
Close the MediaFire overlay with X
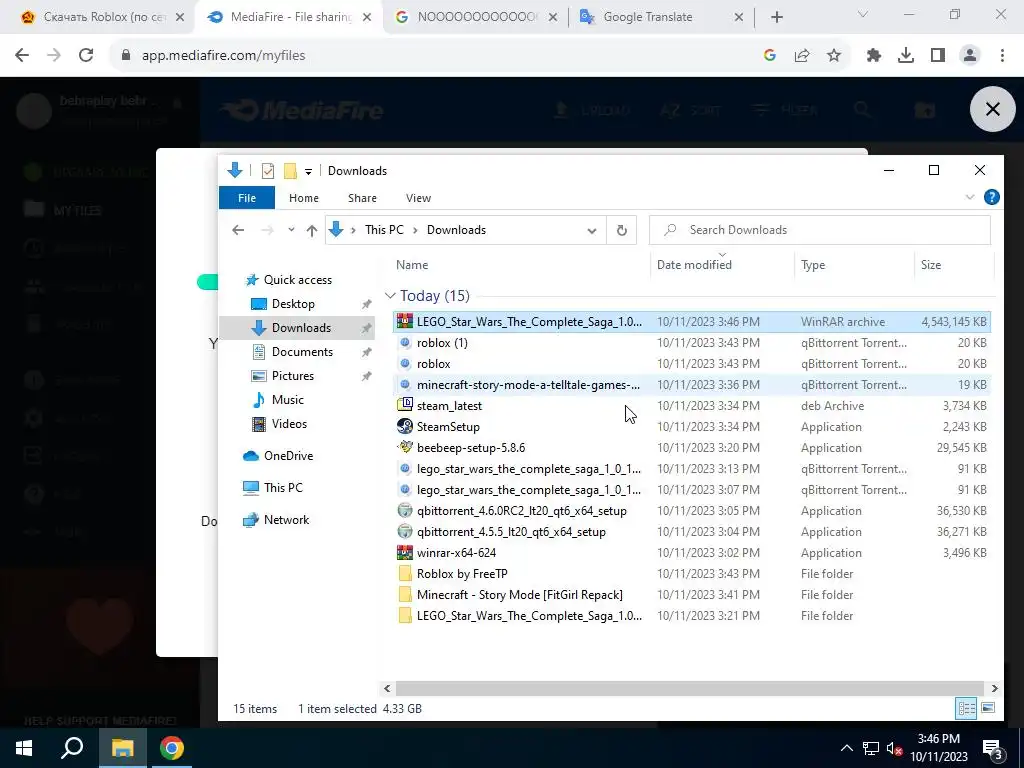[992, 109]
